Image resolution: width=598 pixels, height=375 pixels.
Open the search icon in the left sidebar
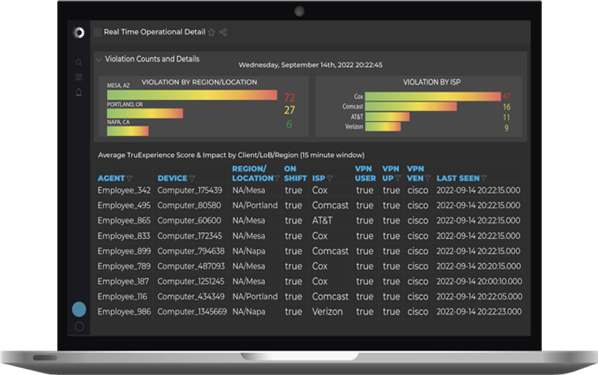79,62
